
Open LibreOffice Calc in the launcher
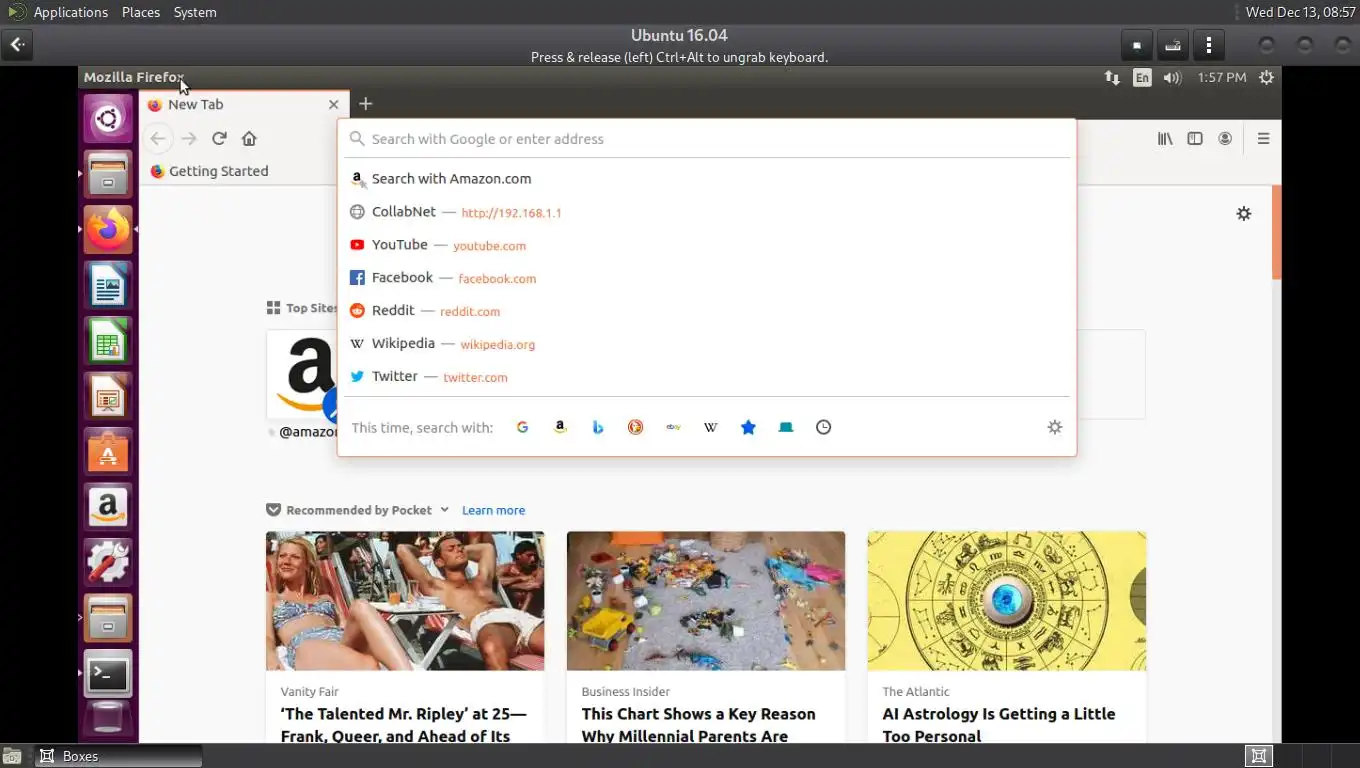108,341
